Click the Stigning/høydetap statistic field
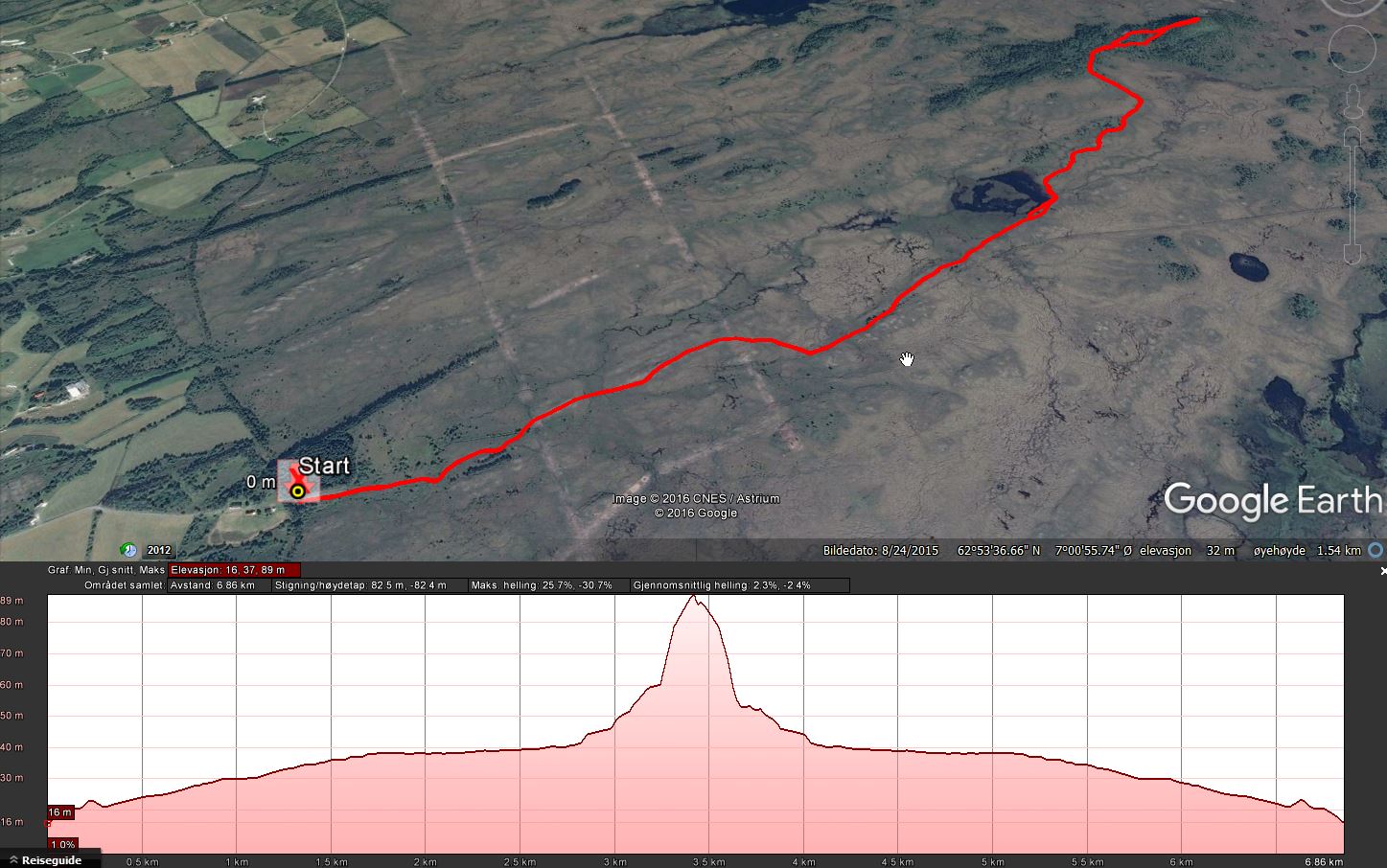The height and width of the screenshot is (868, 1387). tap(370, 585)
